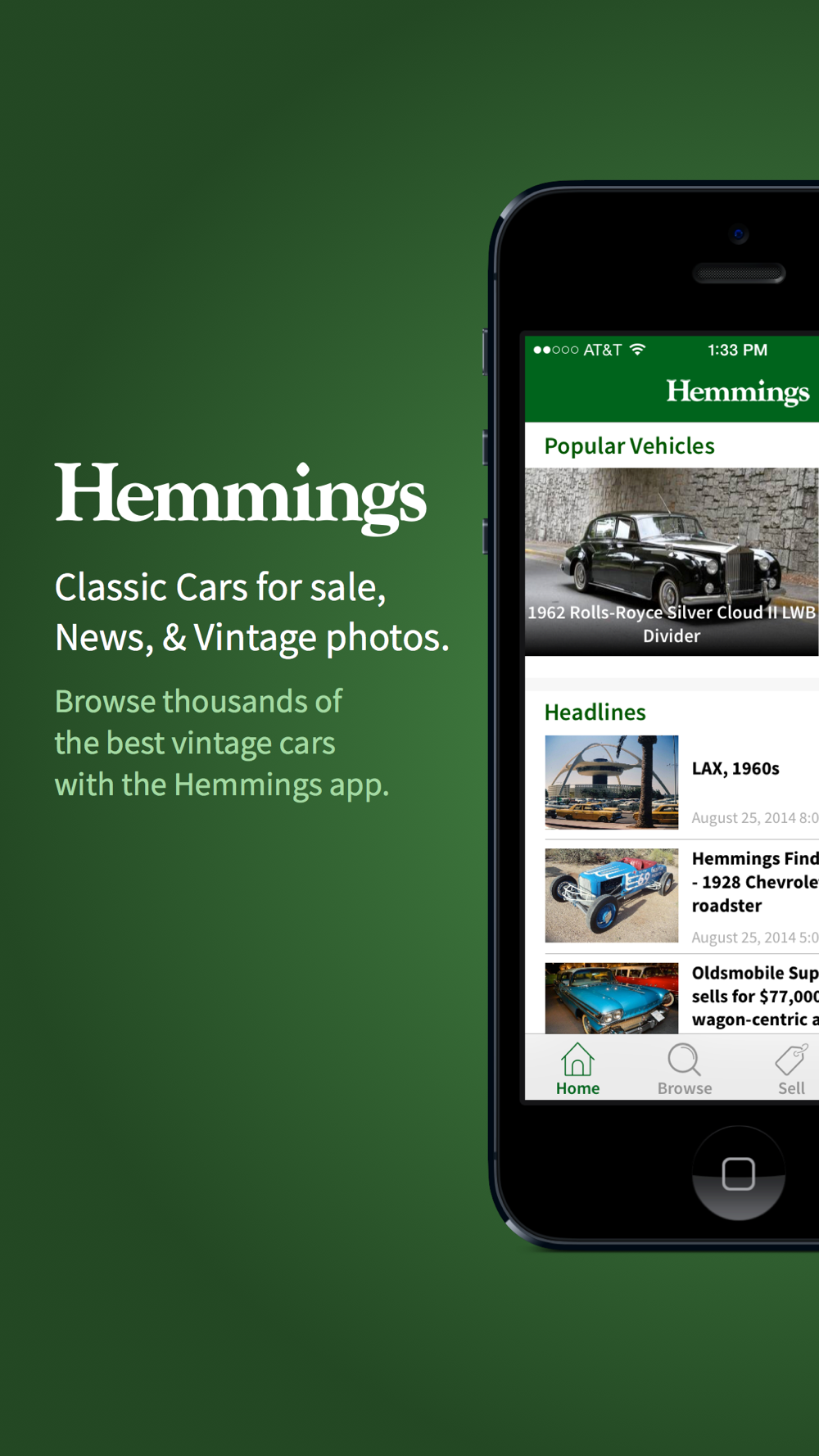Image resolution: width=819 pixels, height=1456 pixels.
Task: Open the Home tab label
Action: (577, 1088)
